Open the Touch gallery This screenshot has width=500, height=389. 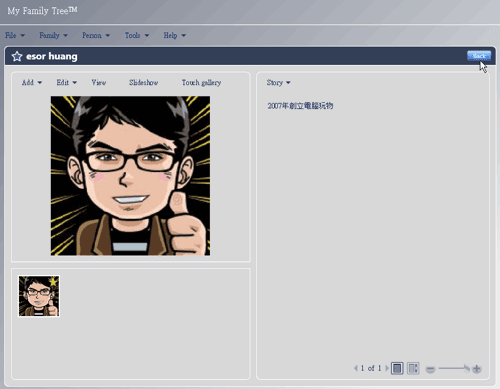[x=201, y=82]
